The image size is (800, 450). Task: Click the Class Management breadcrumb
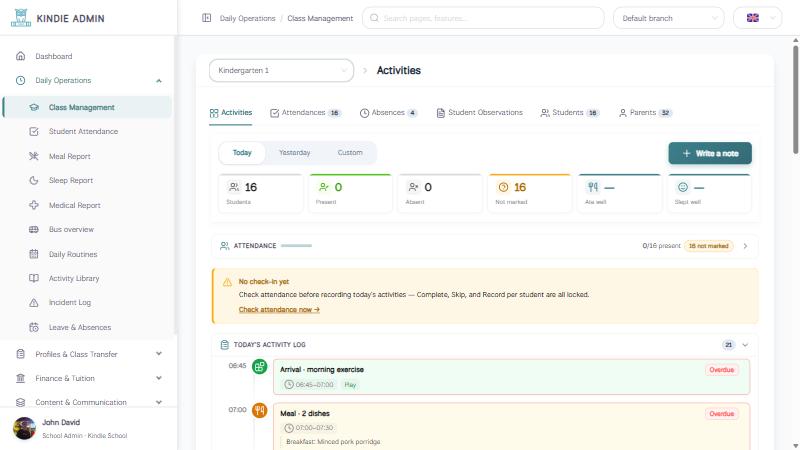pos(320,18)
